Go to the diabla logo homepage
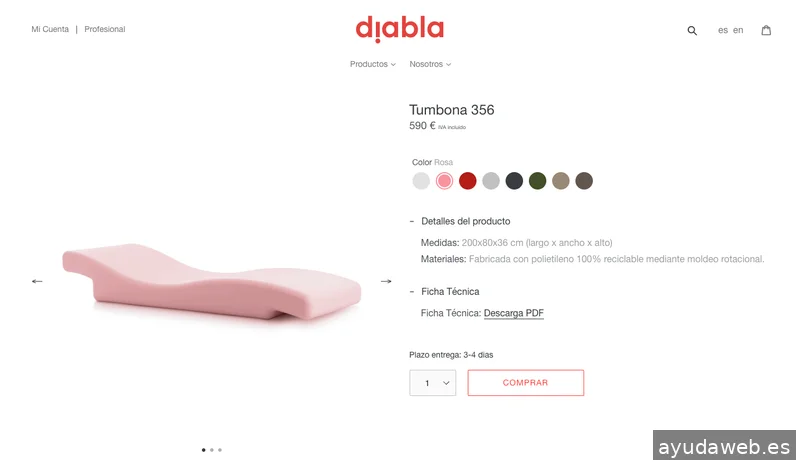This screenshot has height=464, width=800. (399, 29)
